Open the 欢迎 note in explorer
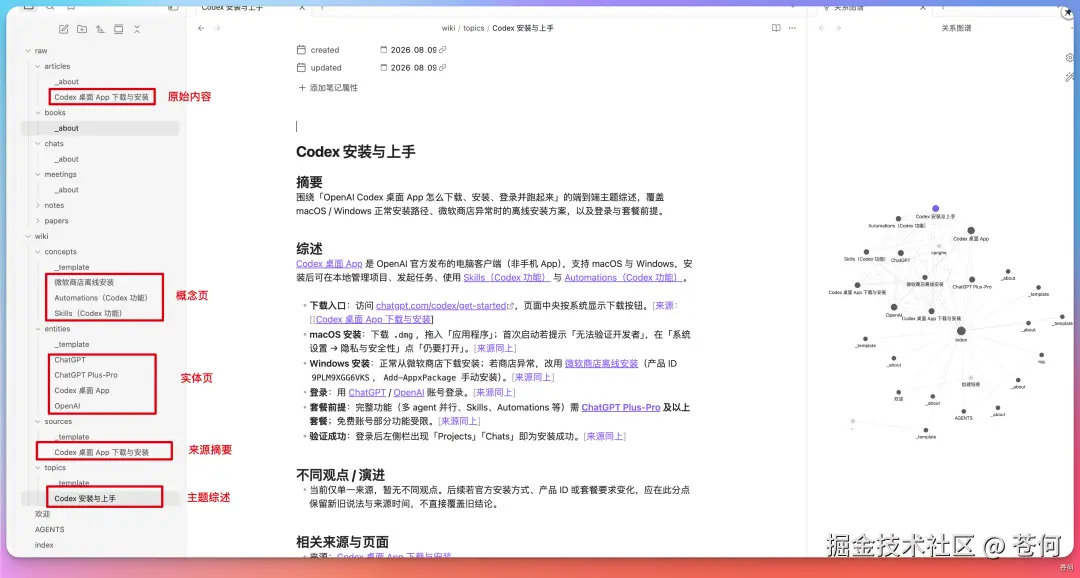The height and width of the screenshot is (578, 1080). (x=43, y=514)
